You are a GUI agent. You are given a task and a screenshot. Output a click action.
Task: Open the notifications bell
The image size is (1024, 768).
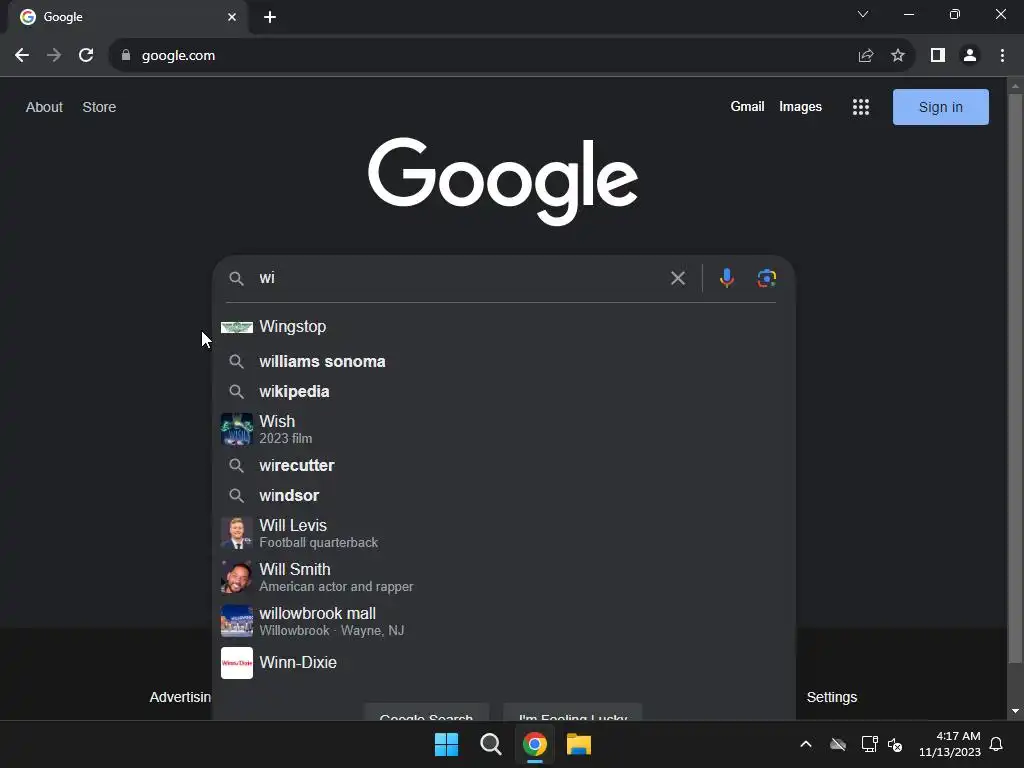997,744
